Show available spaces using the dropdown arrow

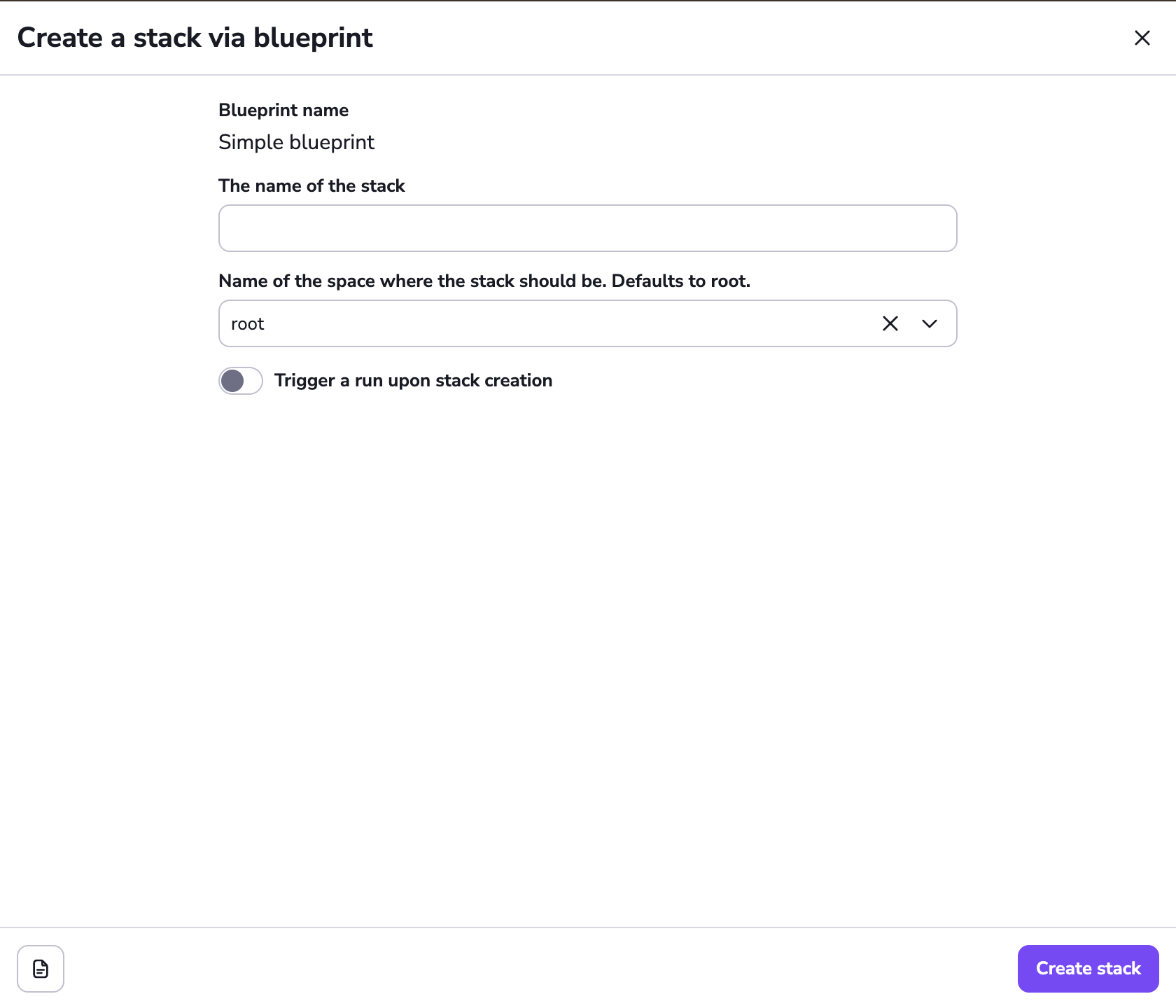(x=930, y=323)
